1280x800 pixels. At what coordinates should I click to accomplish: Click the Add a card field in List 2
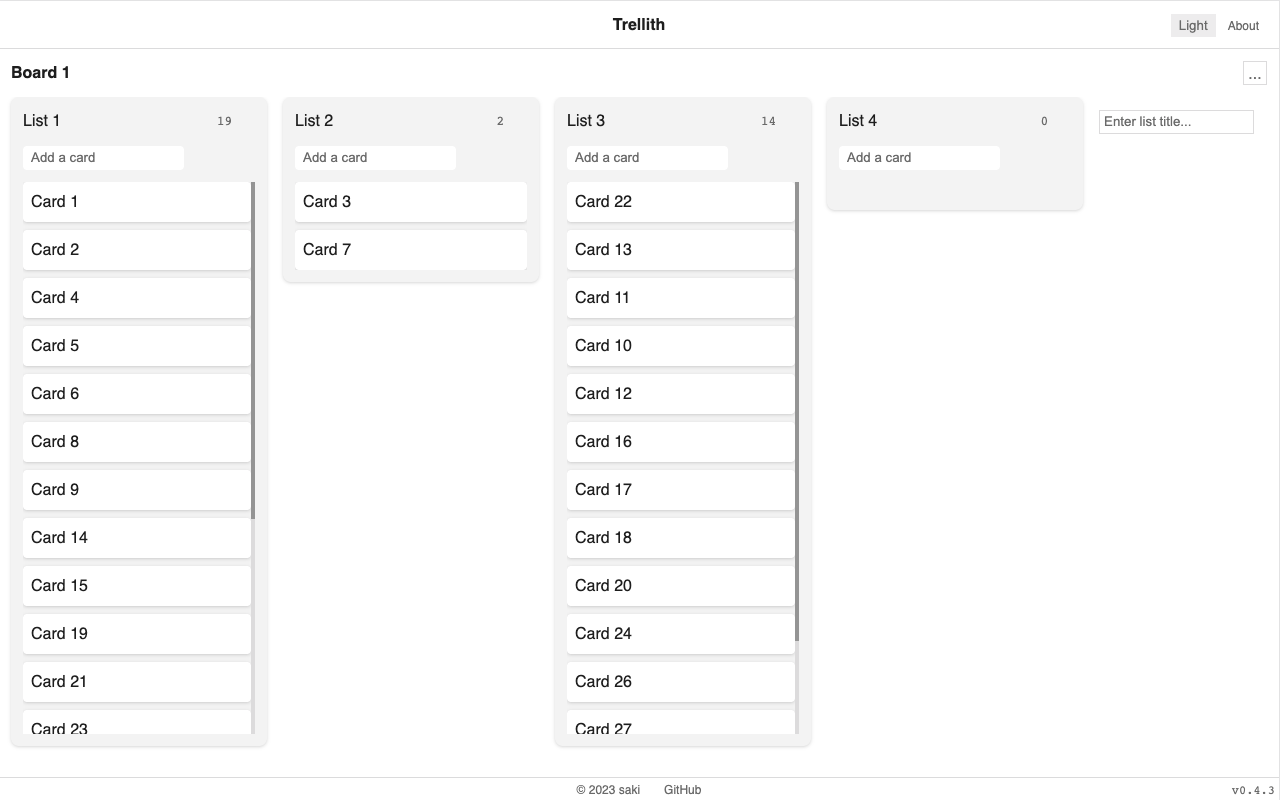(x=375, y=158)
